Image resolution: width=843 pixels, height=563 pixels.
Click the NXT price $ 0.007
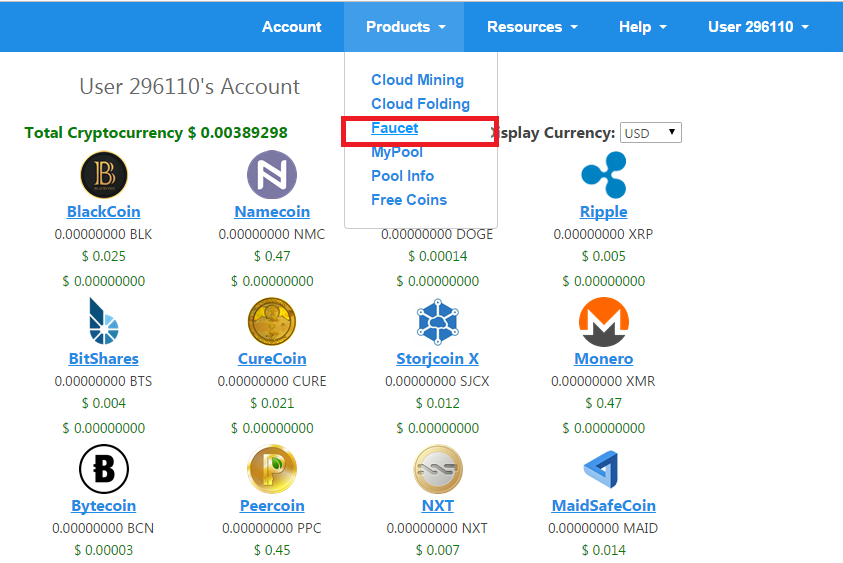(x=438, y=551)
